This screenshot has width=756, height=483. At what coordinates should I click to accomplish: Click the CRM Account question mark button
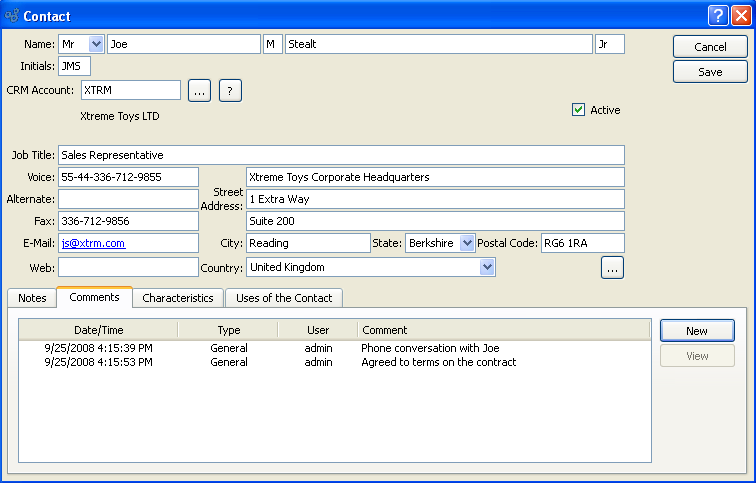(230, 91)
